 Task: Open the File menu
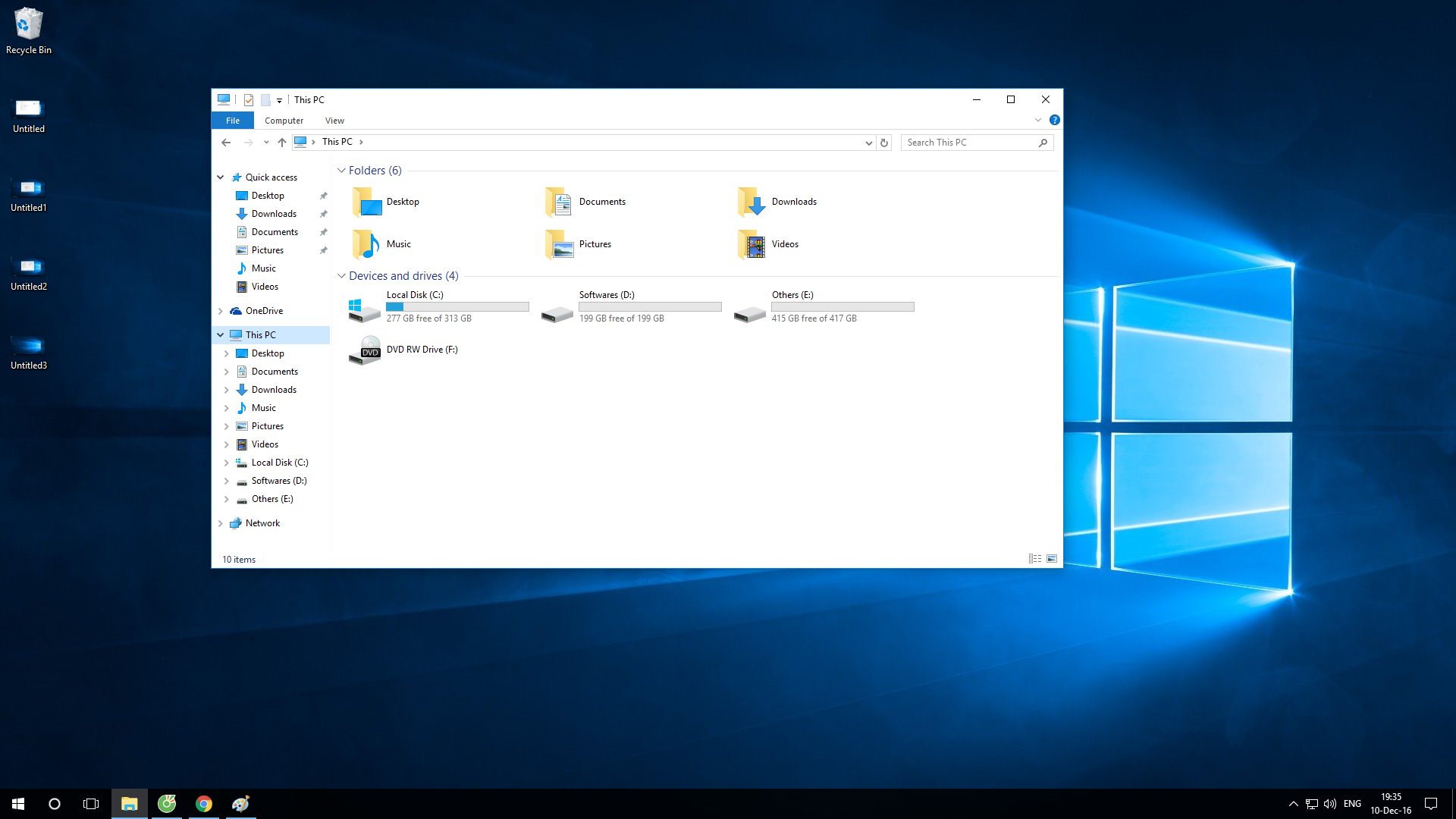click(233, 121)
